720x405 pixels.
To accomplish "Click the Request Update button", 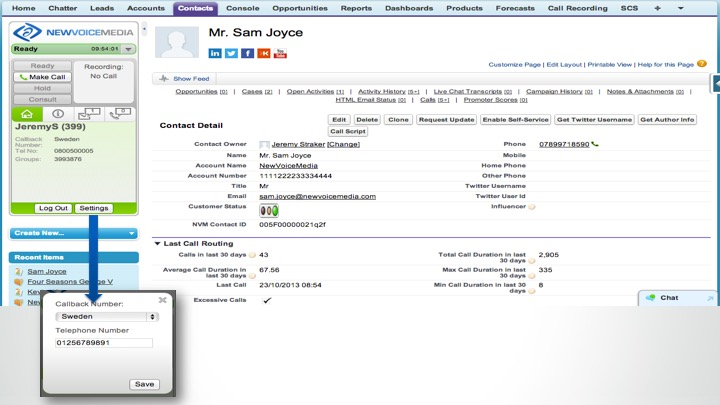I will pyautogui.click(x=446, y=119).
